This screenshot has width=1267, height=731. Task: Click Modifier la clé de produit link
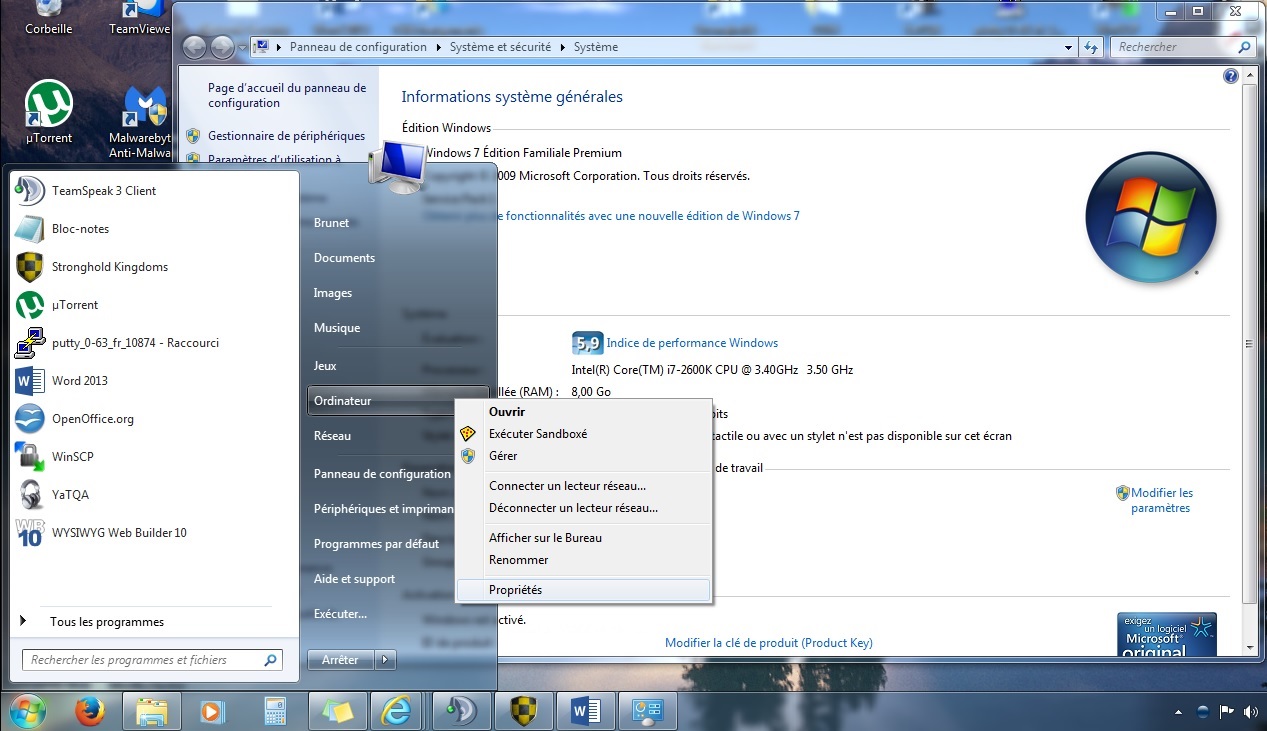pyautogui.click(x=768, y=643)
